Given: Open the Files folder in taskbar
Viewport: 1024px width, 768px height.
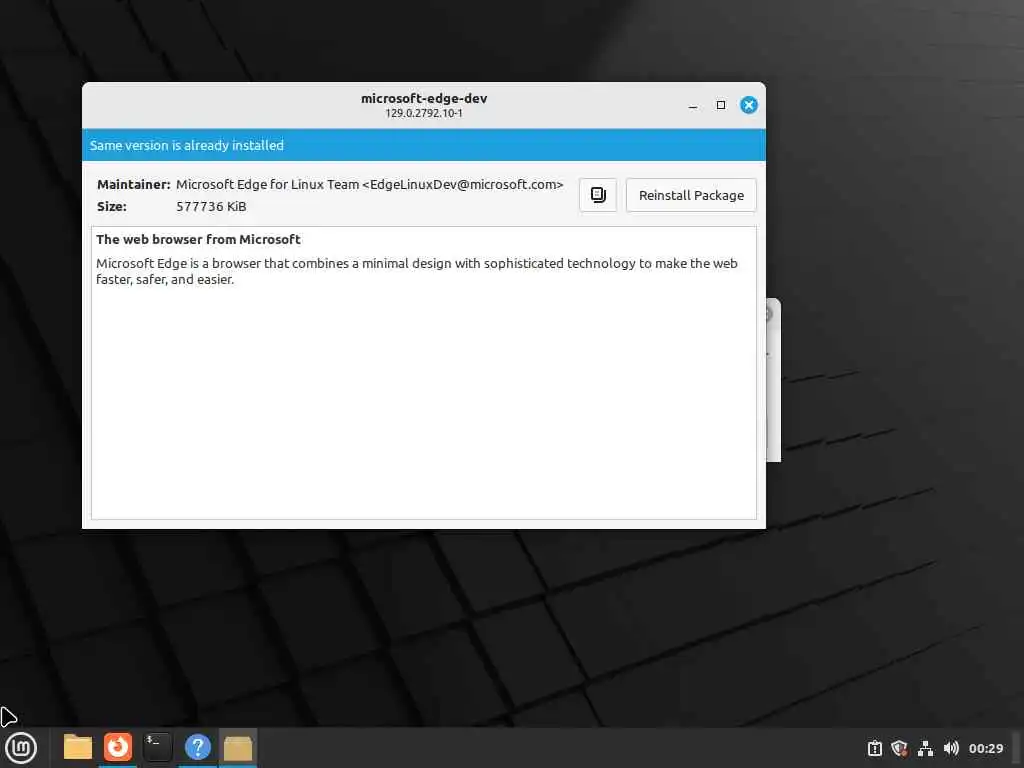Looking at the screenshot, I should [x=78, y=747].
